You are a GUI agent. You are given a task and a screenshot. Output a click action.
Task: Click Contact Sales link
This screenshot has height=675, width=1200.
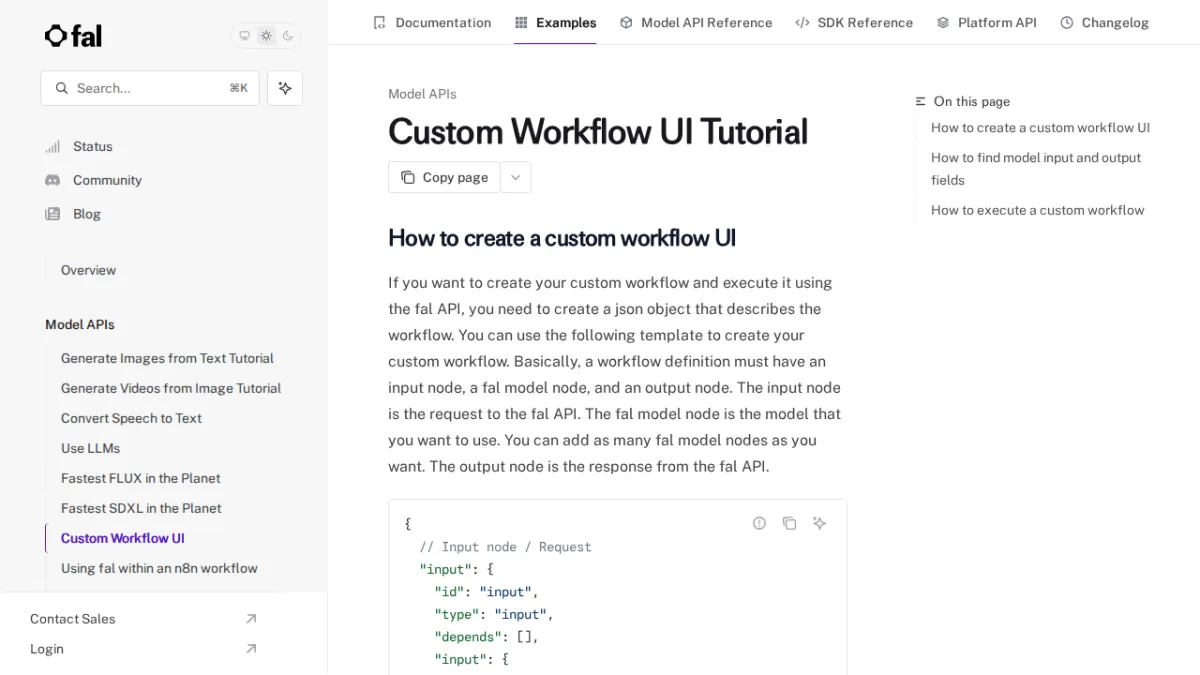pos(73,619)
